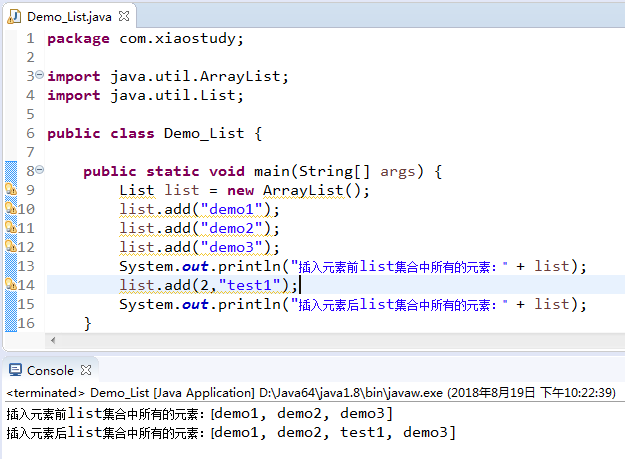
Task: Click the warning marker on line 11
Action: point(11,227)
